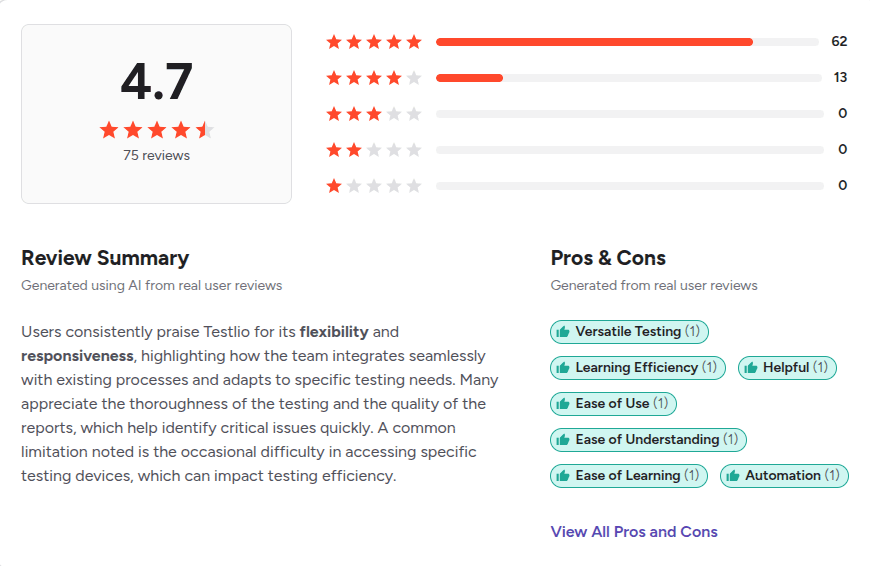
Task: Filter by the Helpful tag
Action: (787, 368)
